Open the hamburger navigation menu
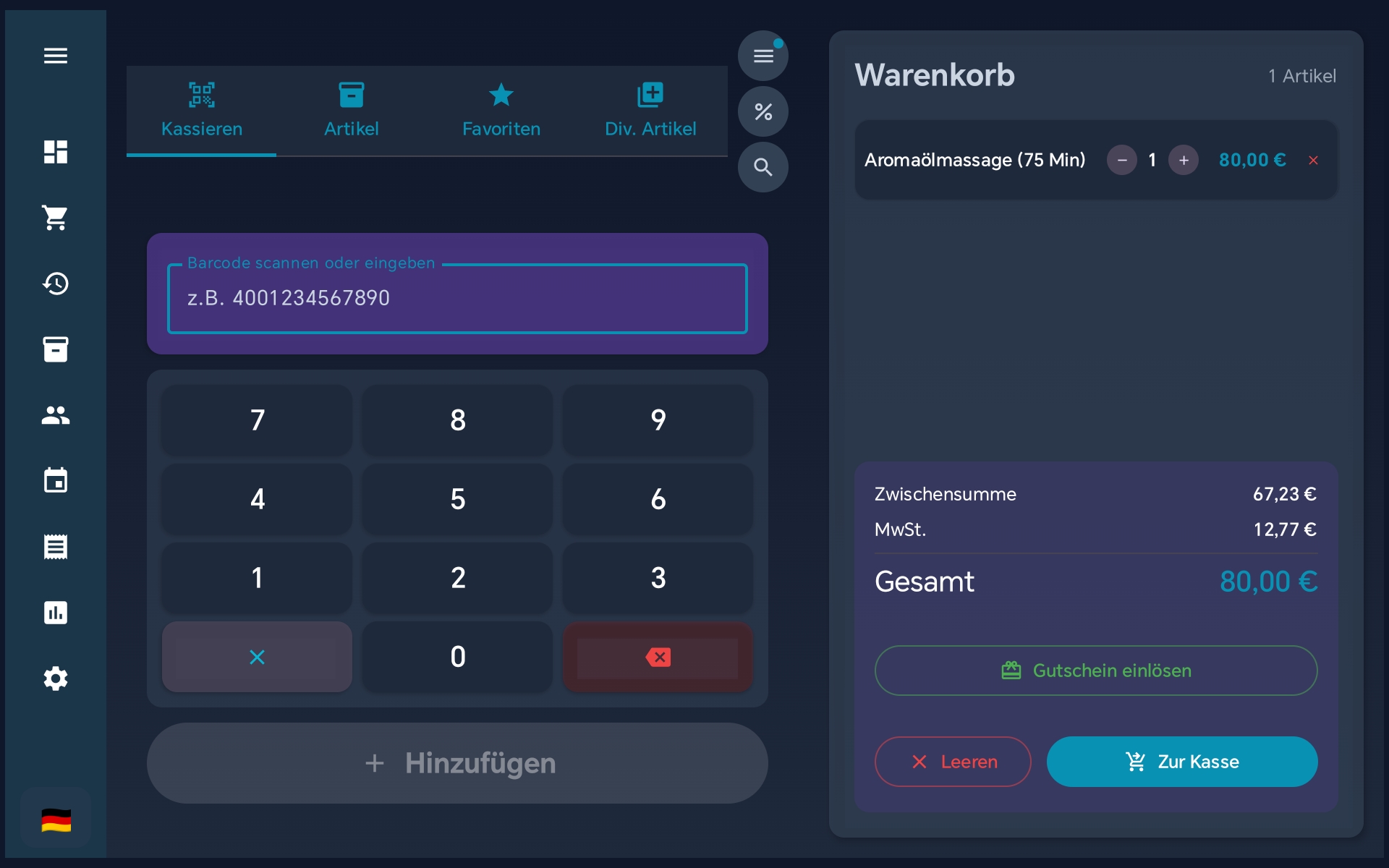Viewport: 1389px width, 868px height. click(x=56, y=56)
